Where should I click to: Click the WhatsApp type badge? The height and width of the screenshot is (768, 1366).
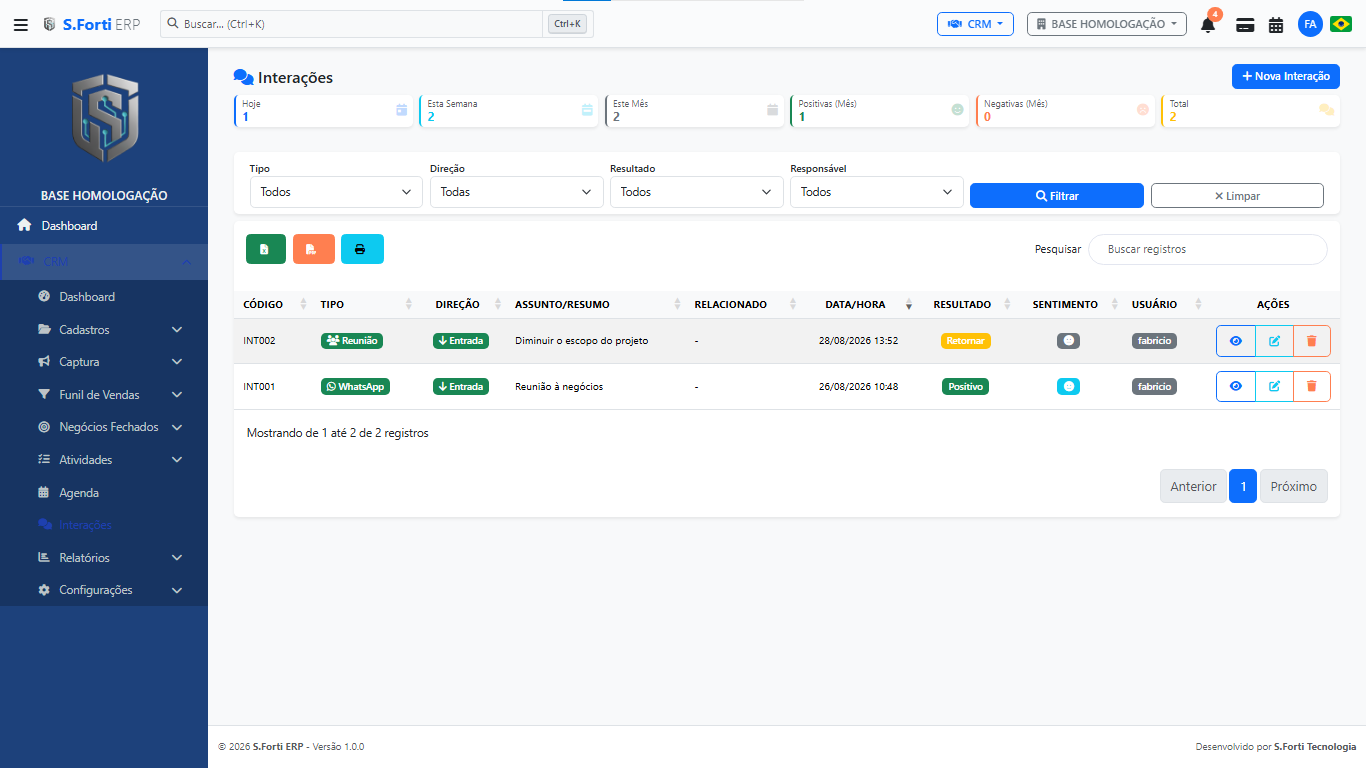pos(355,386)
